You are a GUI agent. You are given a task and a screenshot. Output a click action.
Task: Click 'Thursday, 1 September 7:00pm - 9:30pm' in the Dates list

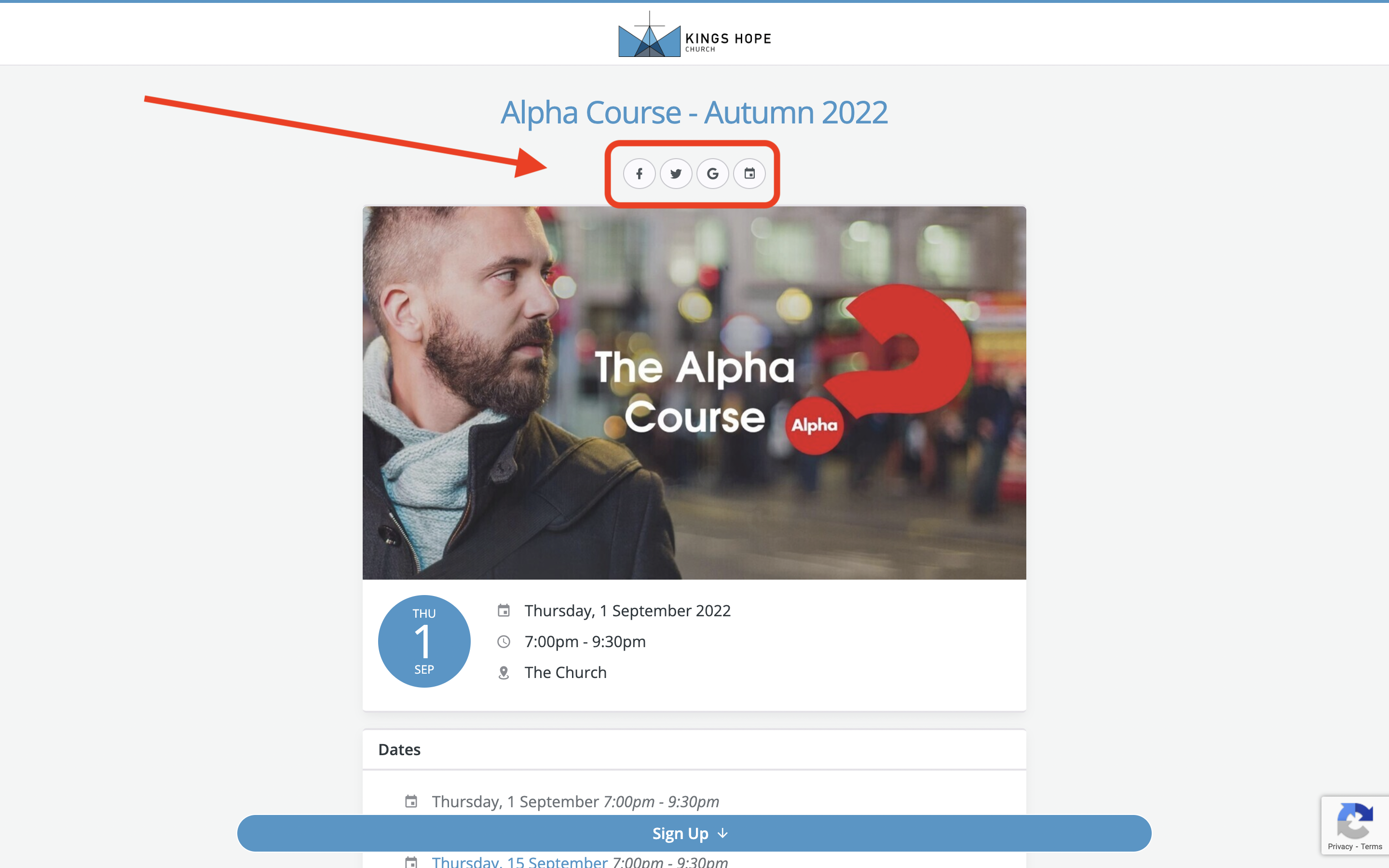(575, 801)
